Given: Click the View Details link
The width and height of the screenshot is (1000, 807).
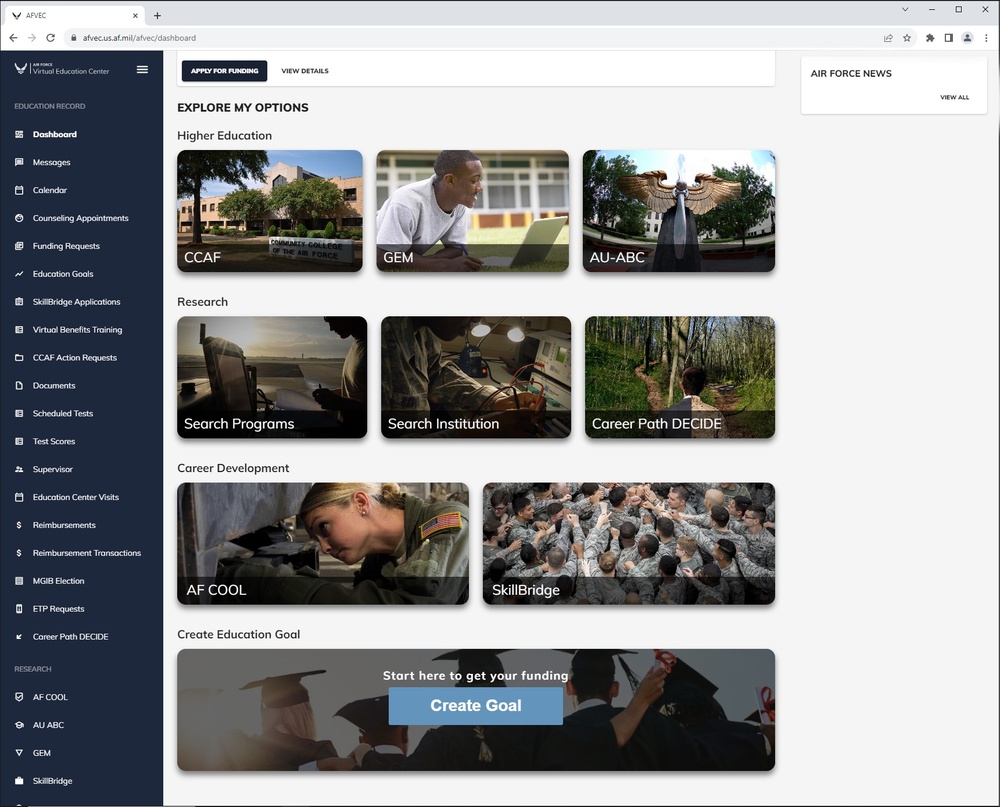Looking at the screenshot, I should (305, 71).
